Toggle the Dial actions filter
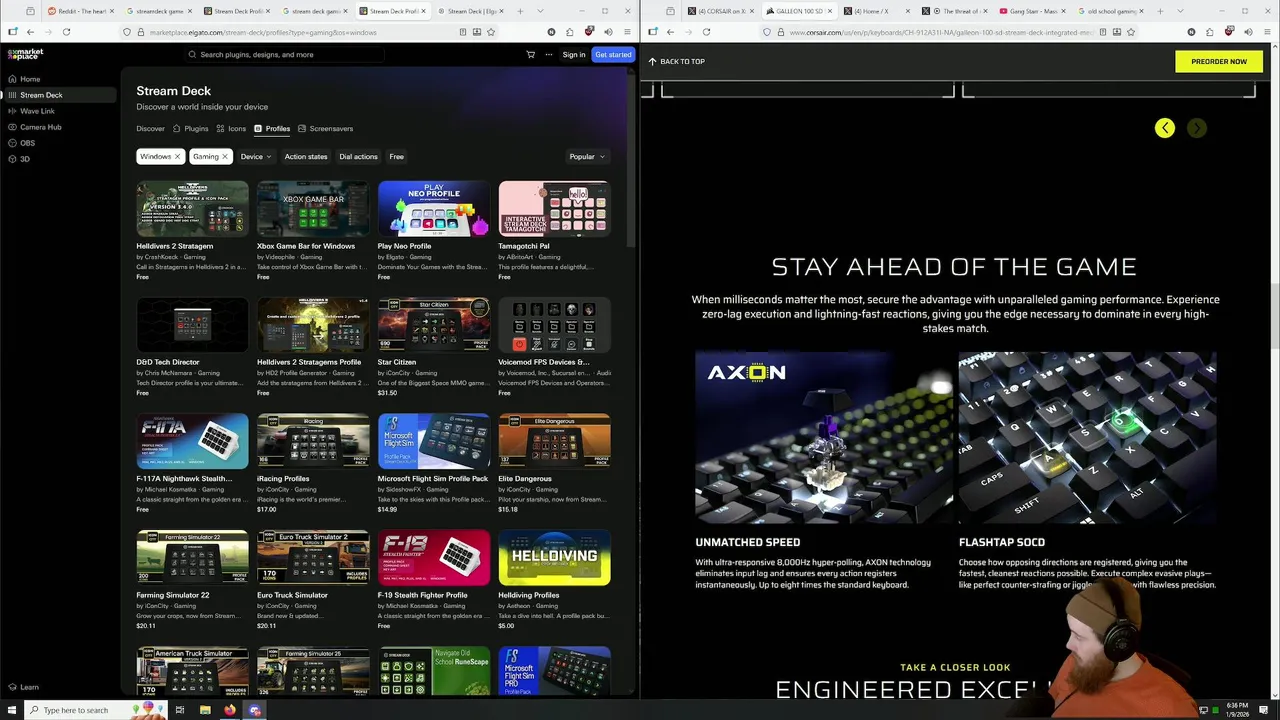The width and height of the screenshot is (1280, 720). coord(358,156)
